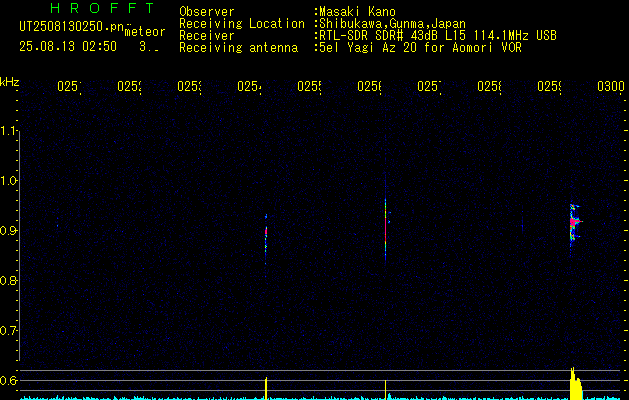Click the yellow power spike below the 0254 echo
Screen dimensions: 629x400
[266, 388]
